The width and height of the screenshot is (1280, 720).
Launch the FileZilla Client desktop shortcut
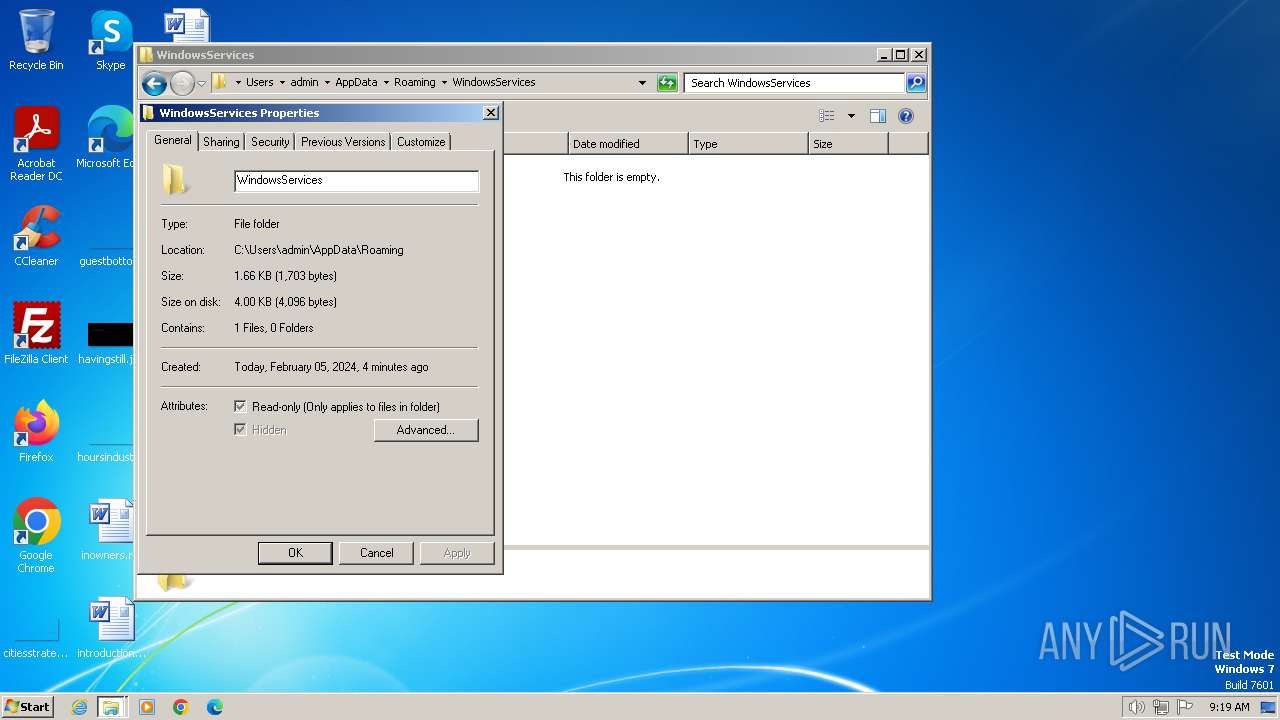click(36, 334)
